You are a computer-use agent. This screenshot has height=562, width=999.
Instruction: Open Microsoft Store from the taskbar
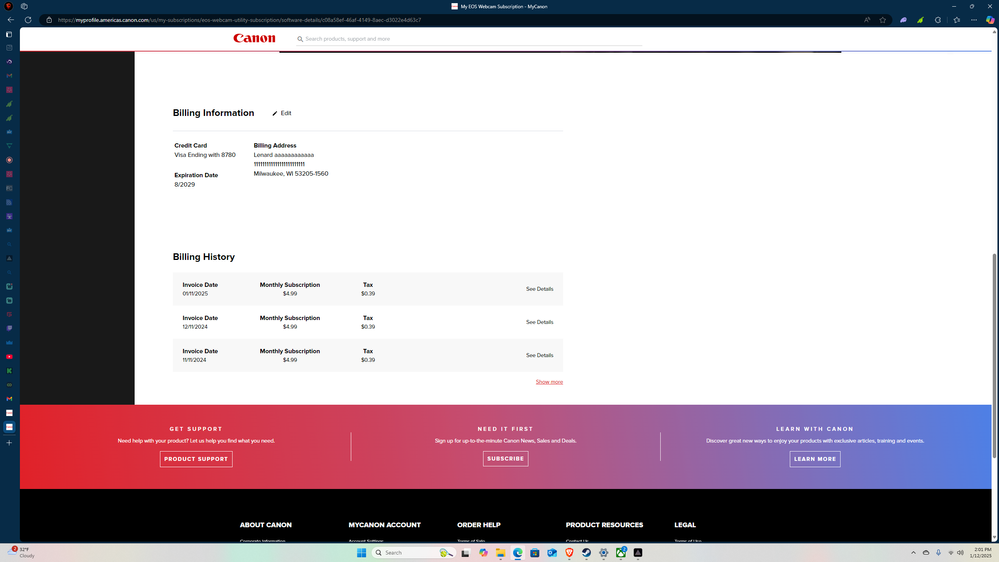tap(535, 552)
